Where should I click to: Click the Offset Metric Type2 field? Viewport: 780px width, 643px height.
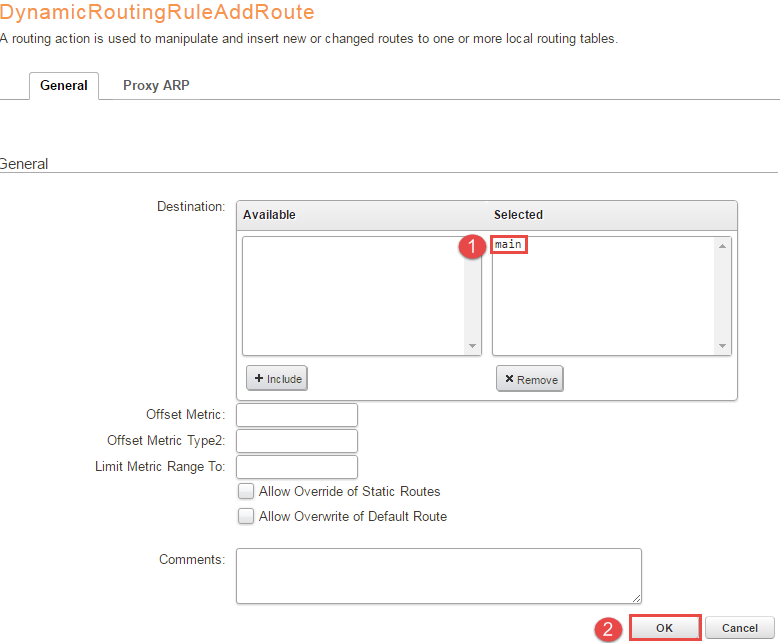(x=297, y=441)
